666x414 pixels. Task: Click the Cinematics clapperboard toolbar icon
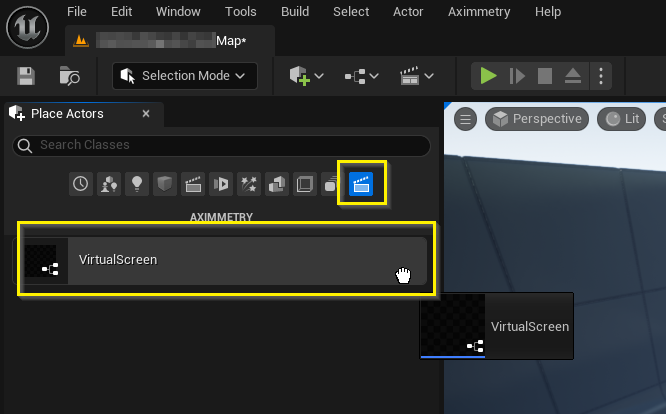coord(409,76)
